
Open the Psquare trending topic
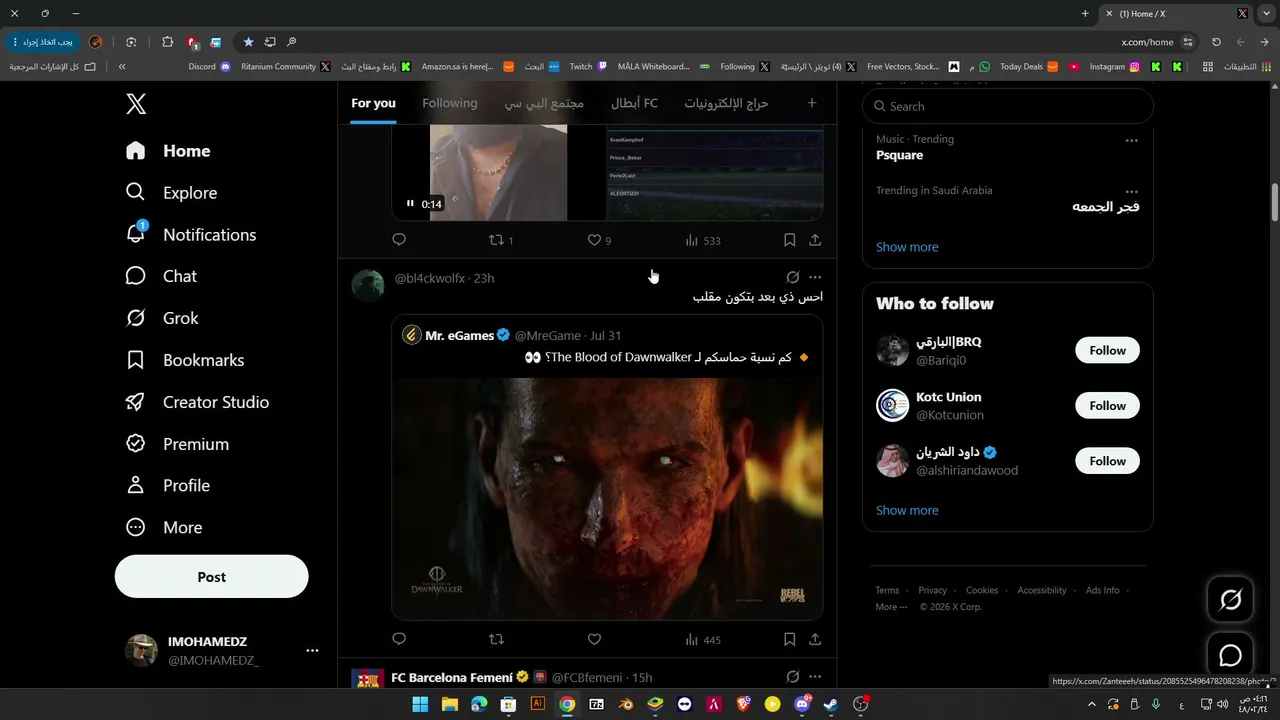(x=900, y=156)
